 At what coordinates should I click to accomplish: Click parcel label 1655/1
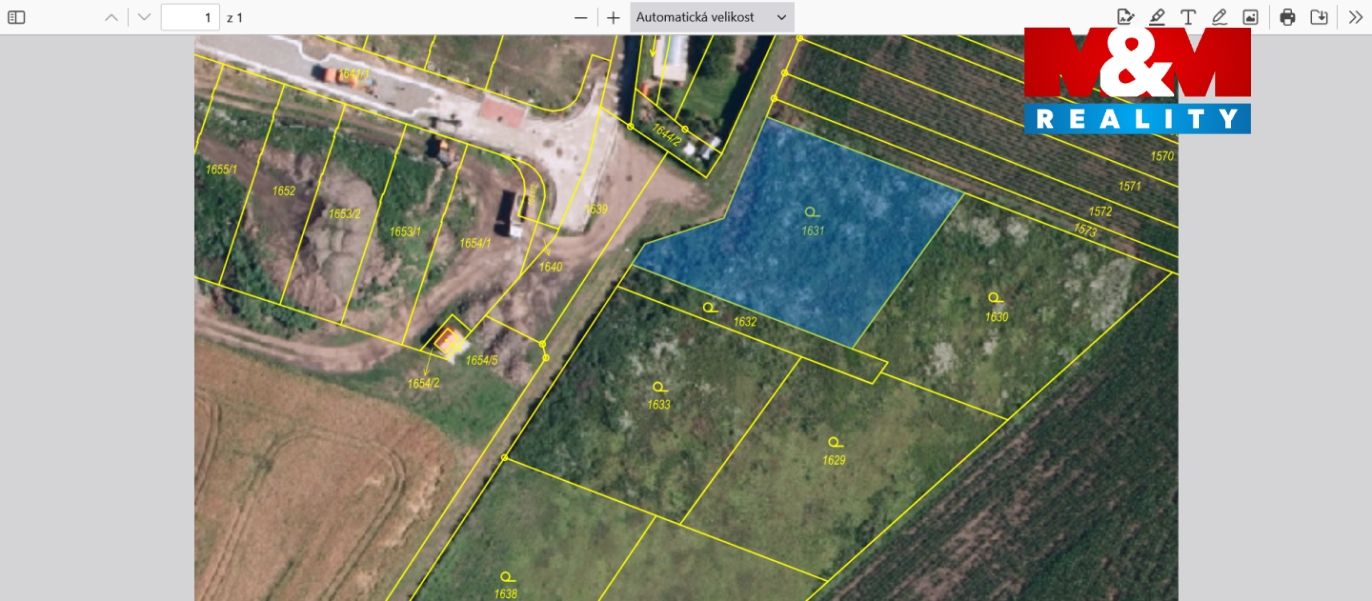(221, 169)
